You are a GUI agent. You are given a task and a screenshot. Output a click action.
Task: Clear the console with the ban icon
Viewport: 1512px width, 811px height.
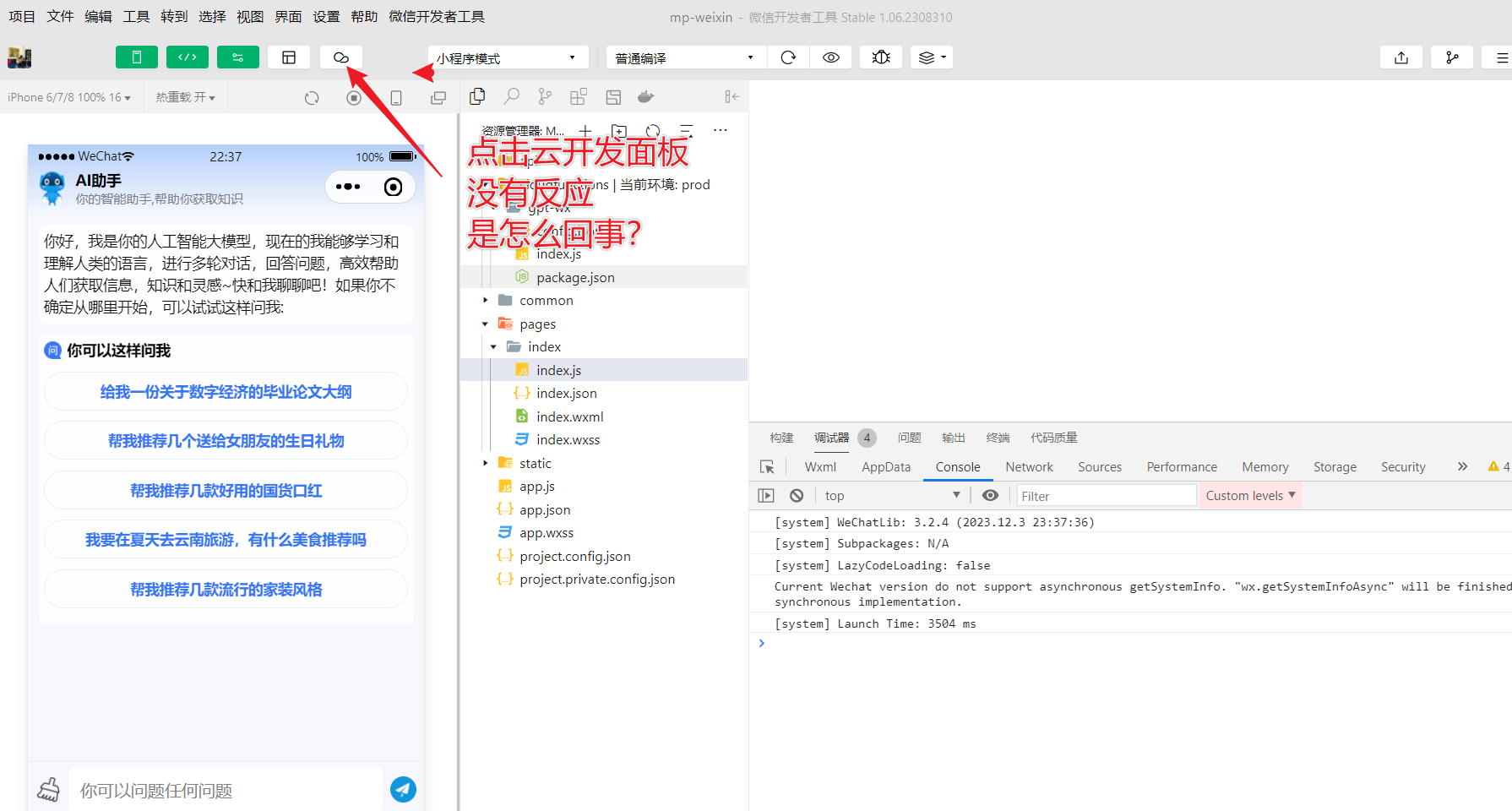(x=797, y=496)
